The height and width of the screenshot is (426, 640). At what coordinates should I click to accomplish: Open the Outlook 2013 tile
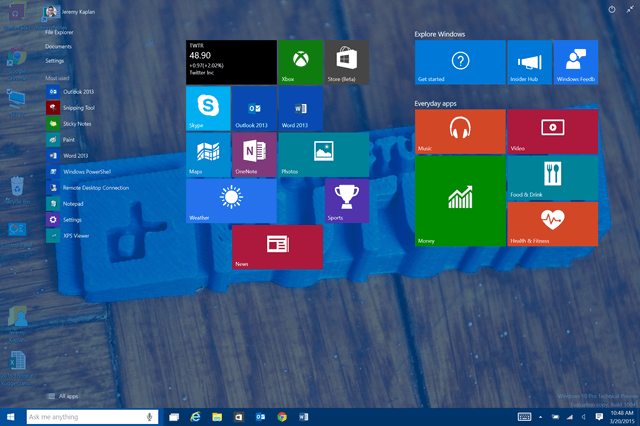[x=254, y=109]
